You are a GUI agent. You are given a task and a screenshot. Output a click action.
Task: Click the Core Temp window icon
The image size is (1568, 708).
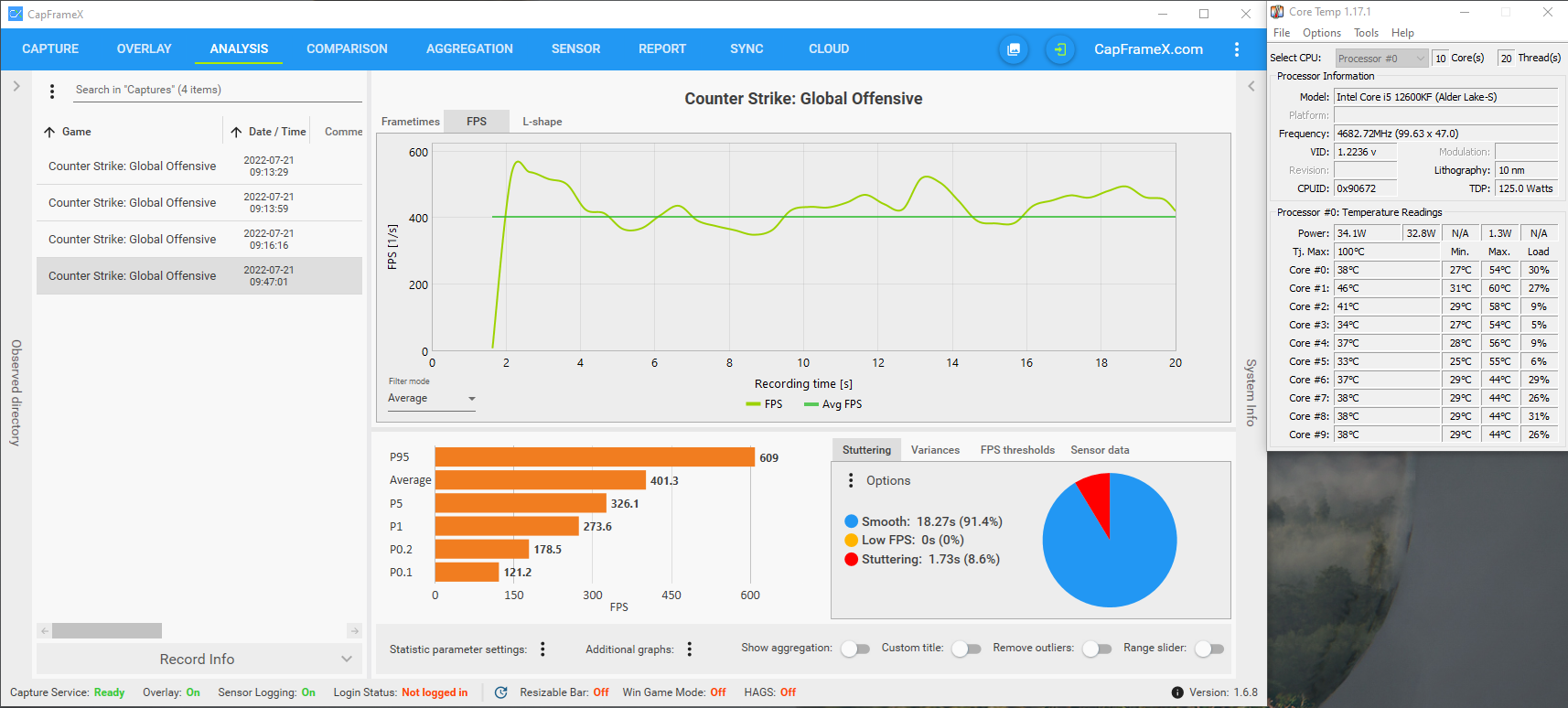(x=1277, y=12)
